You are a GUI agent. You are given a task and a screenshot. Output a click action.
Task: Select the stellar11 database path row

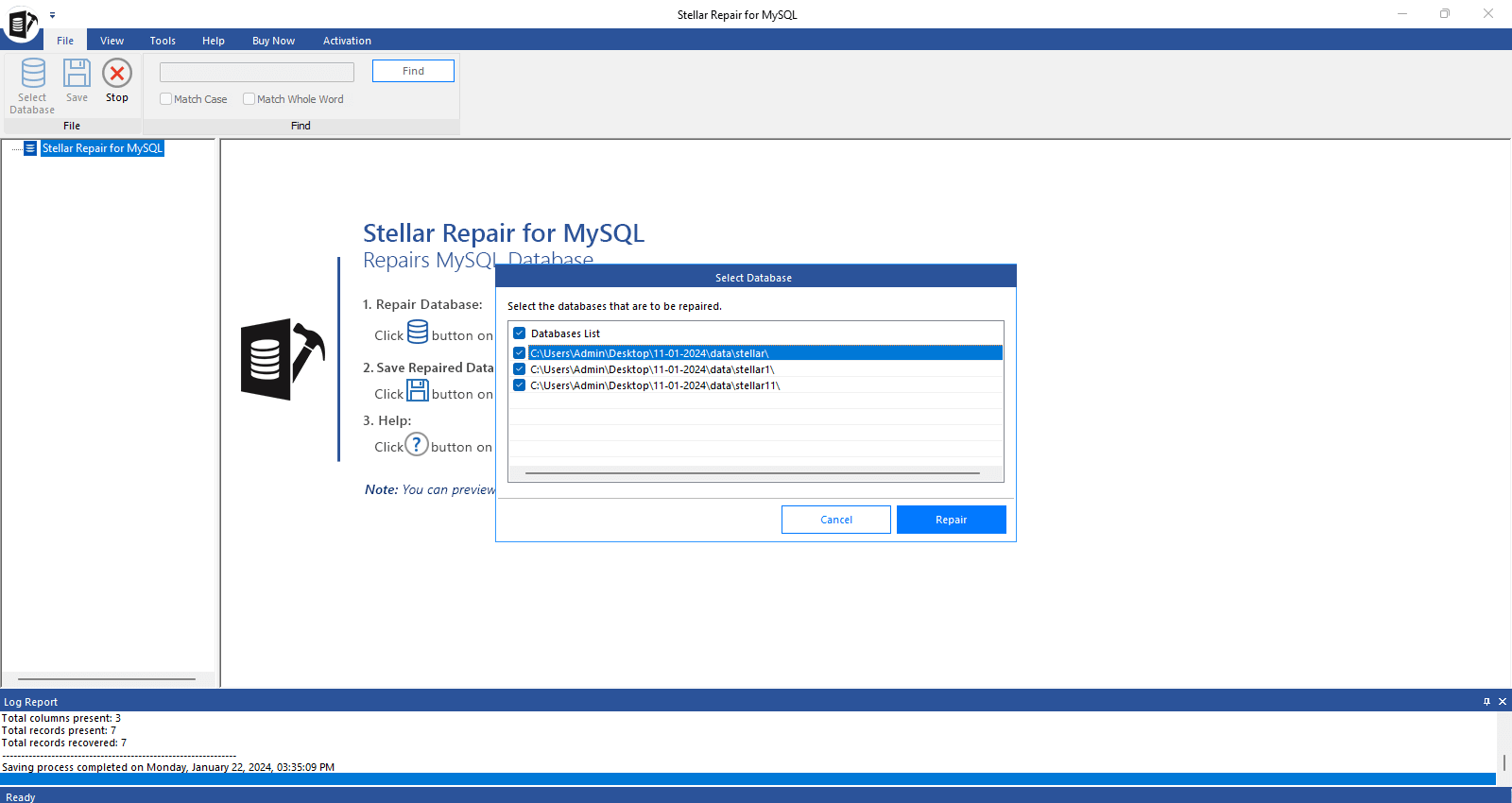tap(756, 385)
